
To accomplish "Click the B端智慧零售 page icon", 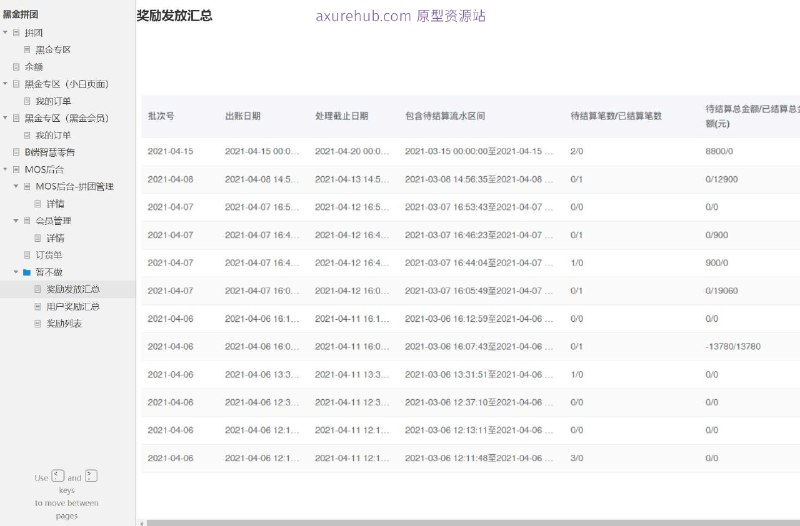I will [16, 152].
